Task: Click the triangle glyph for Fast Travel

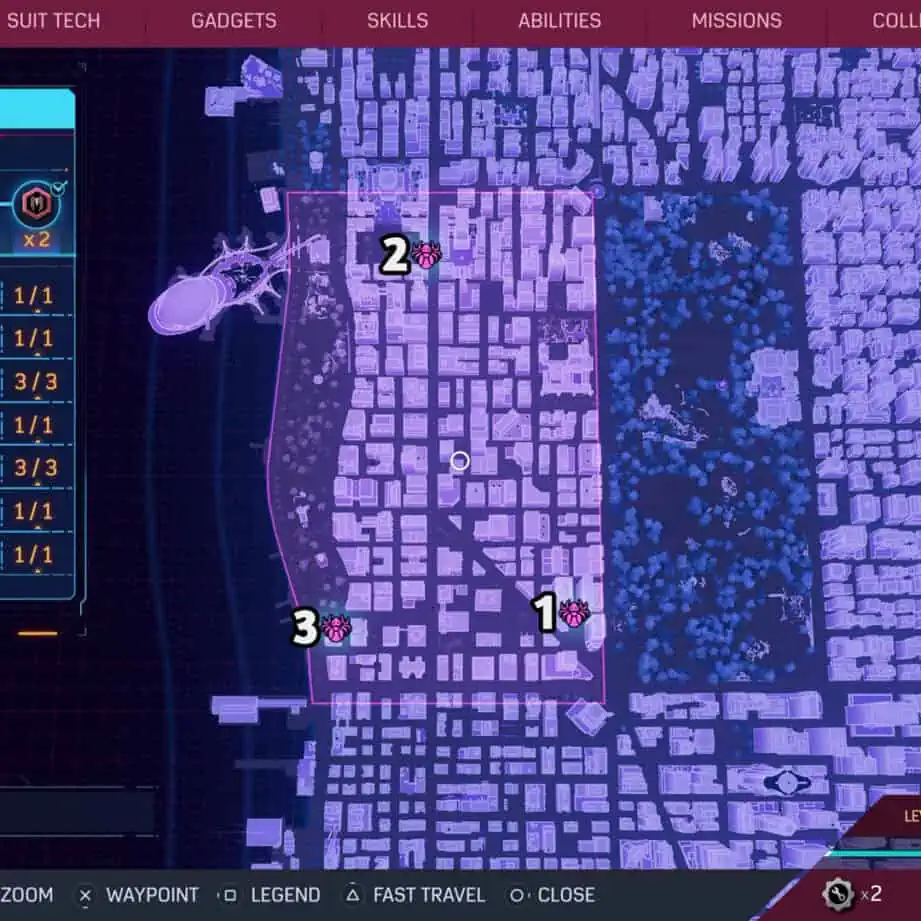Action: tap(352, 895)
